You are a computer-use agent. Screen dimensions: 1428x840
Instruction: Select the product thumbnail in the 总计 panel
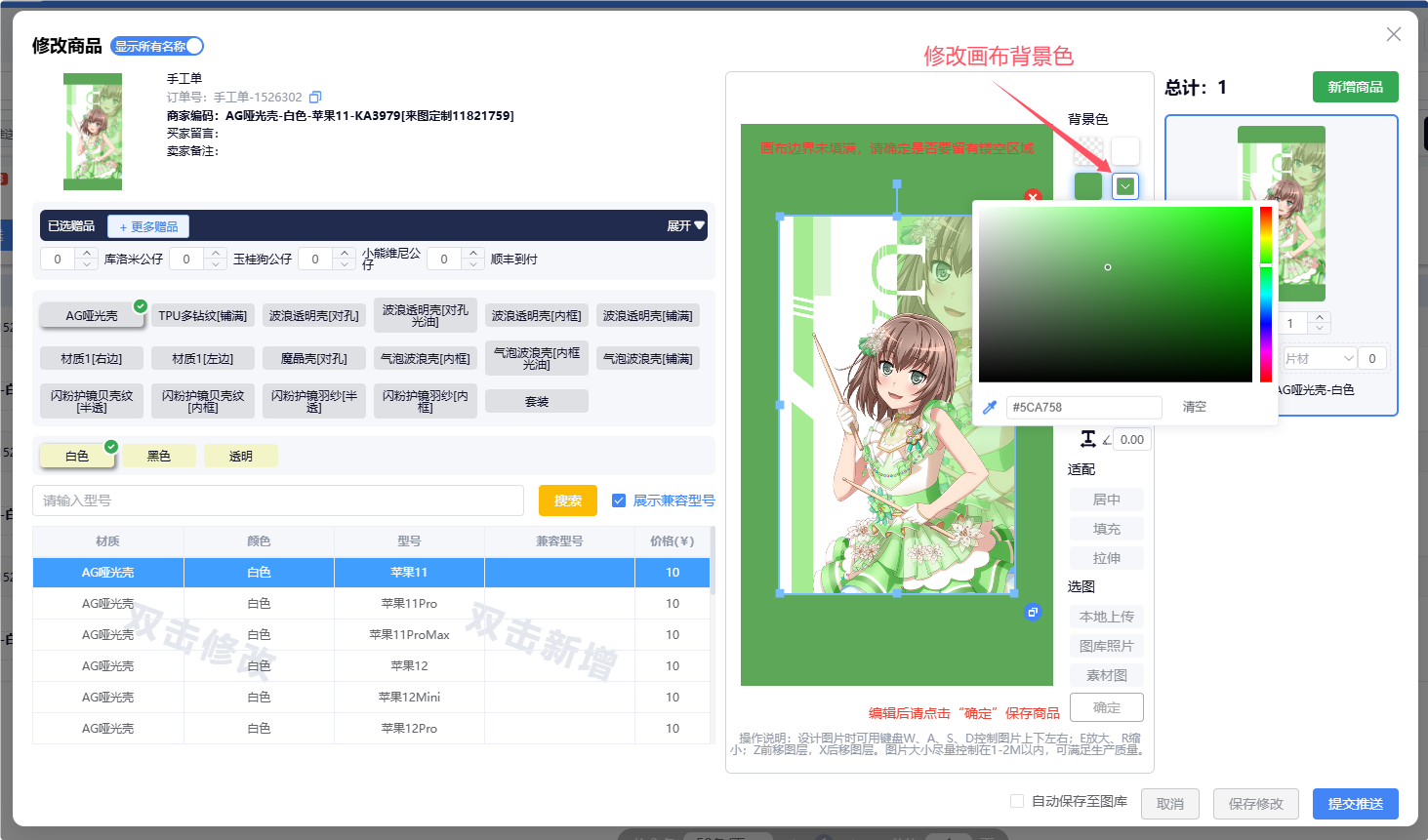(x=1282, y=214)
